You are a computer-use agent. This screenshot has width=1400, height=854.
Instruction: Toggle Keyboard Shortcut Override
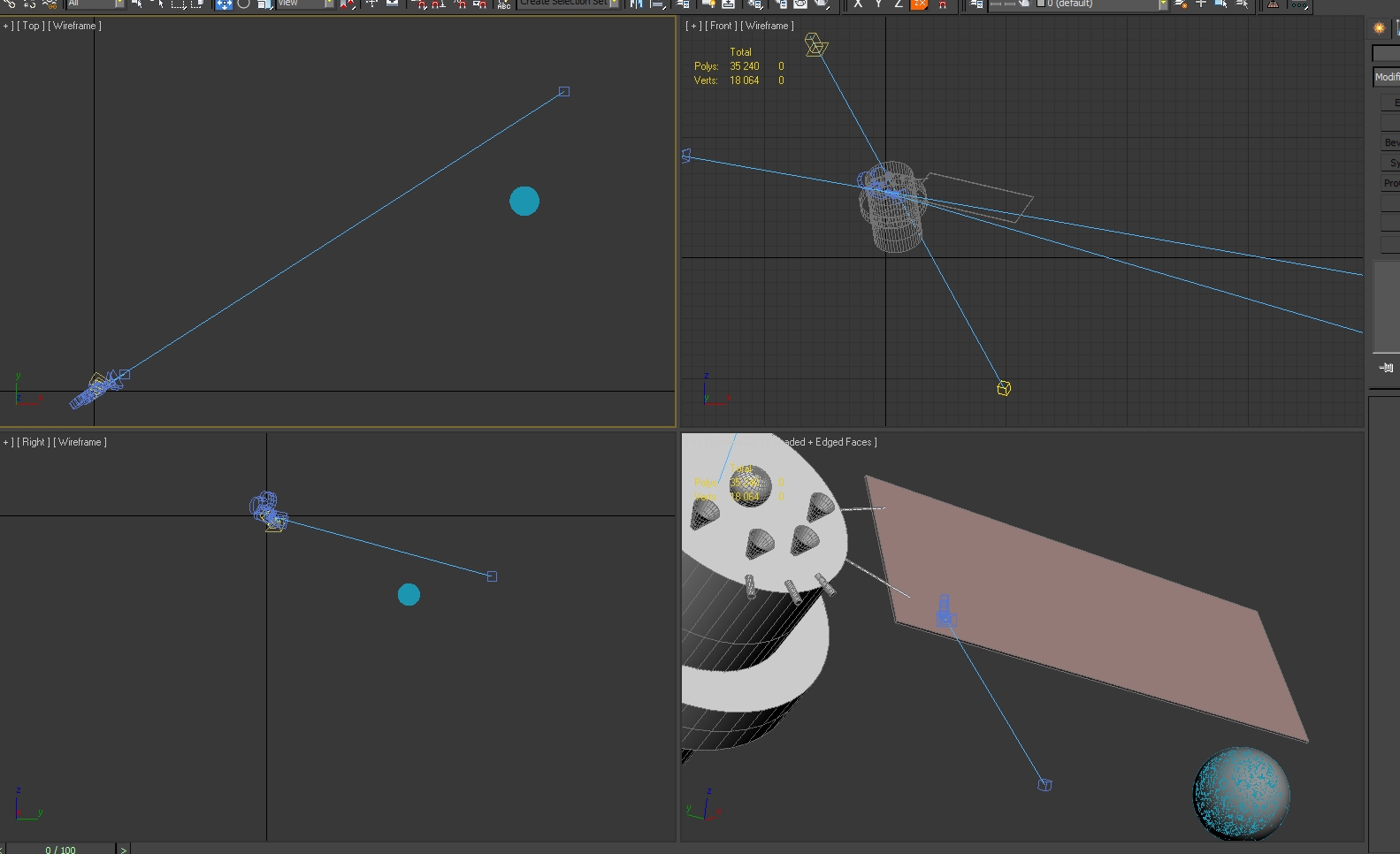(x=392, y=4)
